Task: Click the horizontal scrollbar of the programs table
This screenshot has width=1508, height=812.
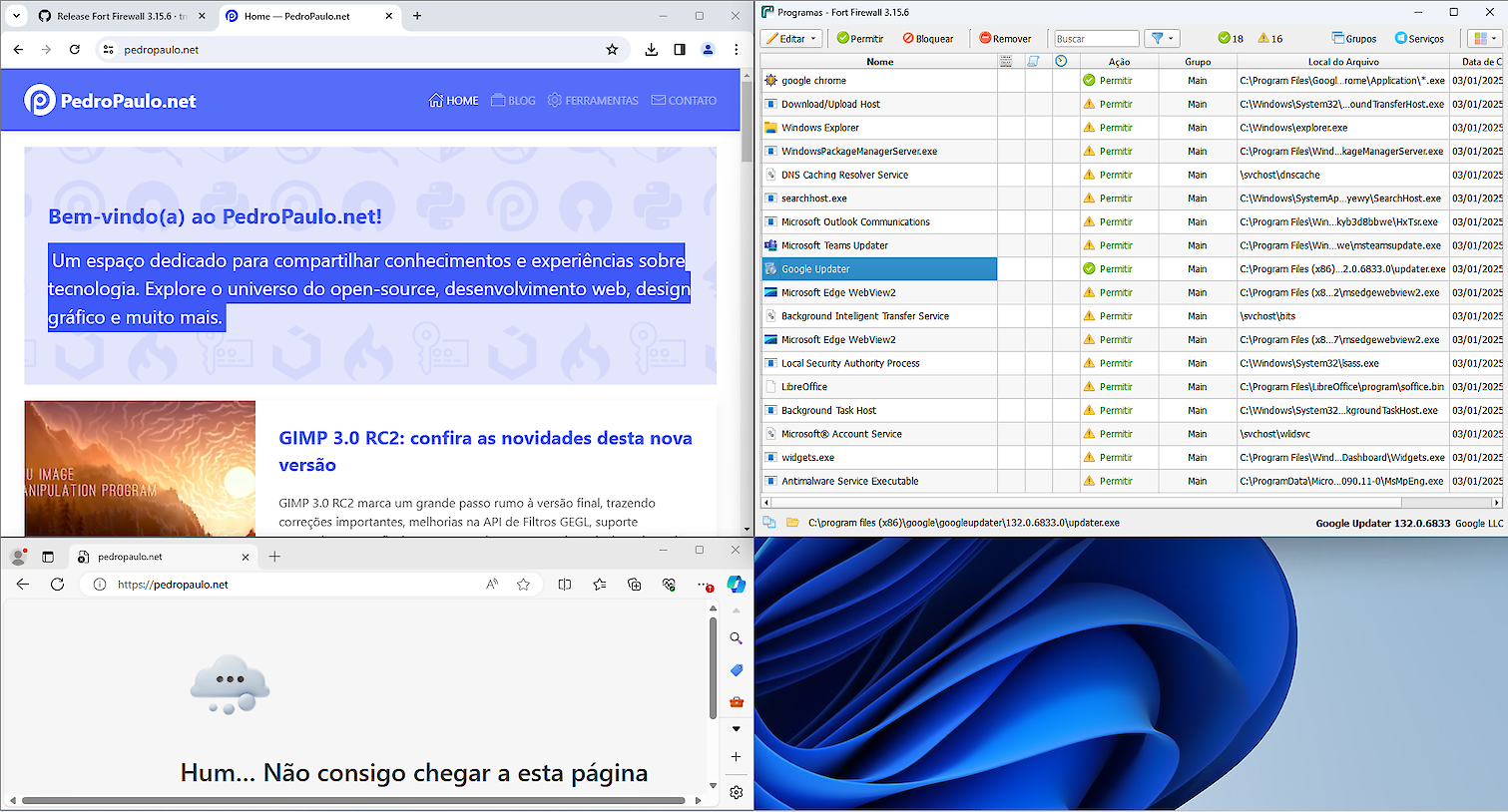Action: [x=1132, y=503]
